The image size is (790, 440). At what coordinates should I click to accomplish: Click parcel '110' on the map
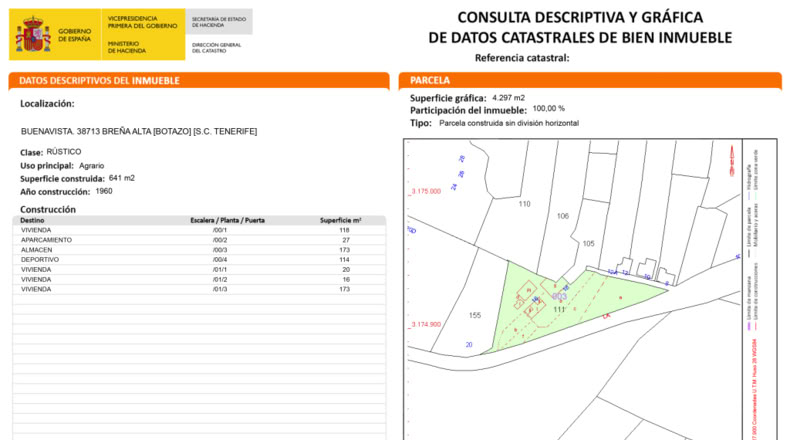point(524,204)
